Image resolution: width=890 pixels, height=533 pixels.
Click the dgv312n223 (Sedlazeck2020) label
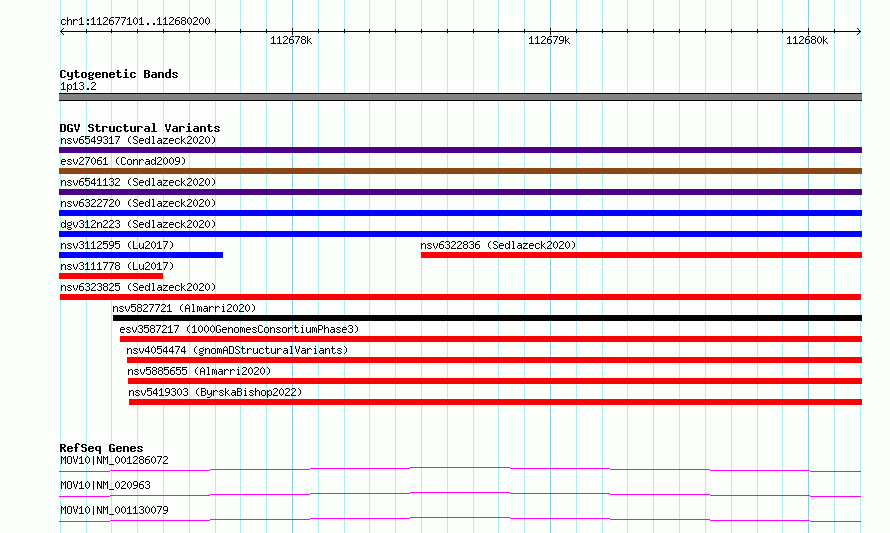[138, 224]
